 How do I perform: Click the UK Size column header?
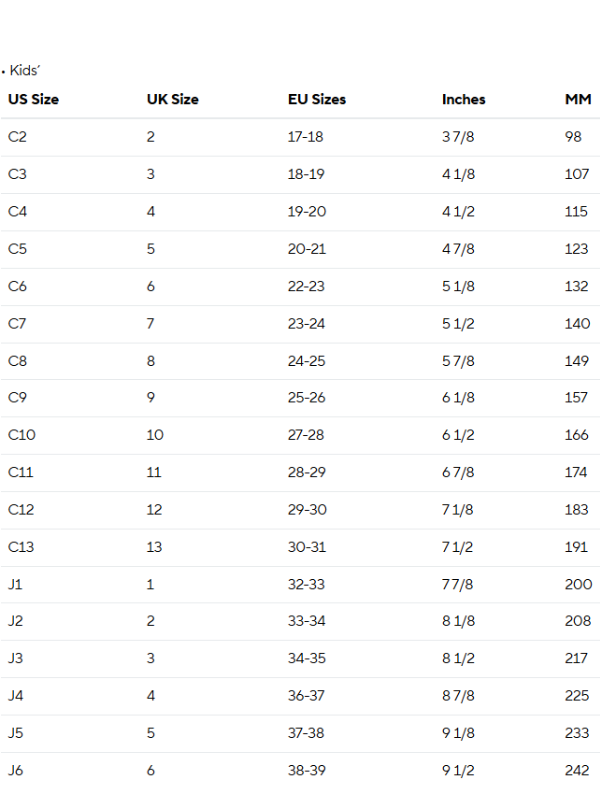pyautogui.click(x=172, y=100)
